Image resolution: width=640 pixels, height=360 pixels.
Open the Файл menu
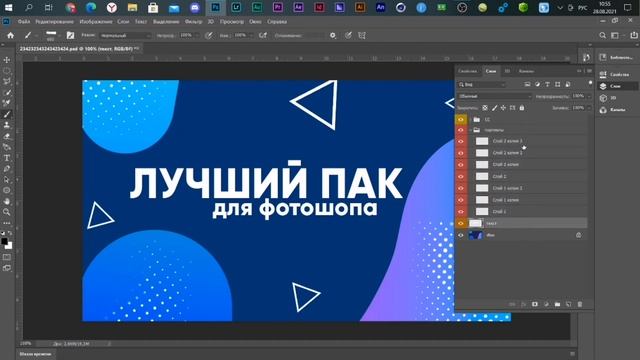point(24,22)
